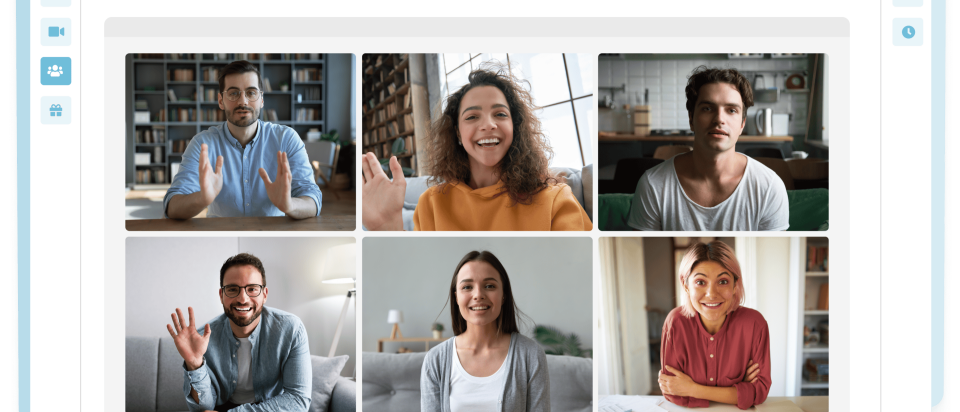Click the light blue strip right of clock sidebar
Viewport: 960px width, 412px height.
pyautogui.click(x=938, y=202)
